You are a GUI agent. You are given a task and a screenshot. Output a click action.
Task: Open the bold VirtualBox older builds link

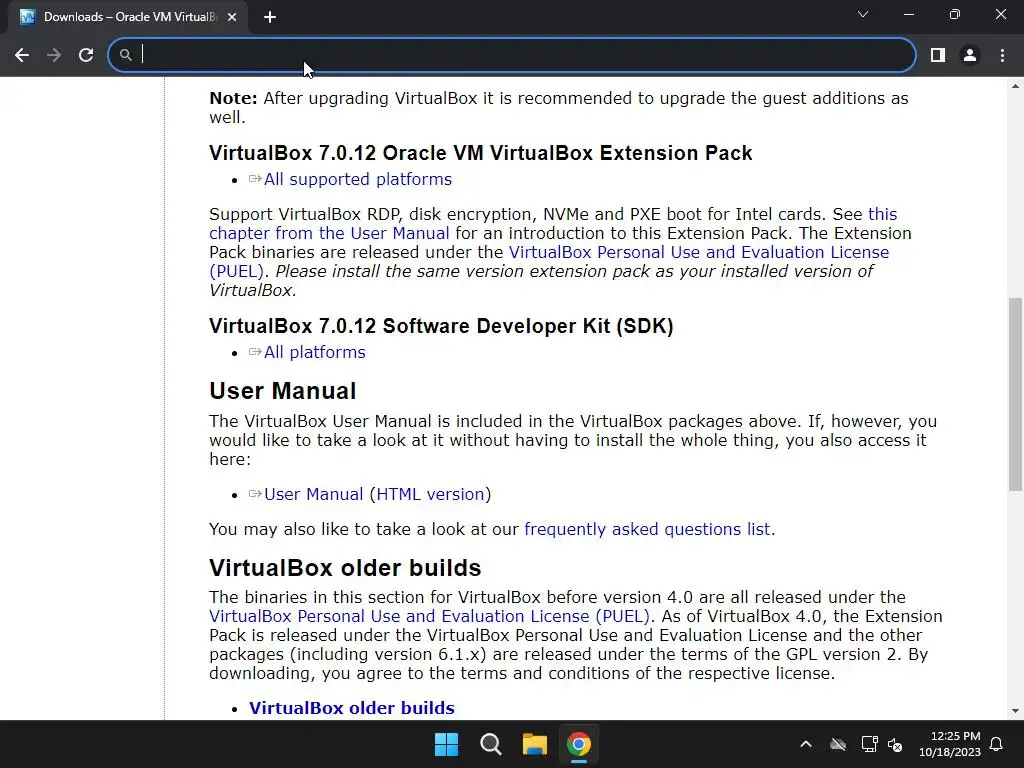(x=352, y=708)
